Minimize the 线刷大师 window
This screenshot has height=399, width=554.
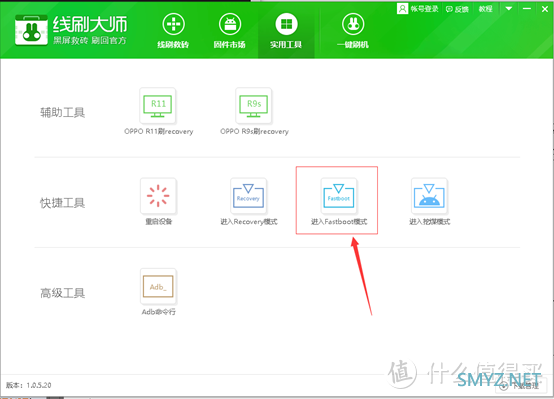[527, 8]
